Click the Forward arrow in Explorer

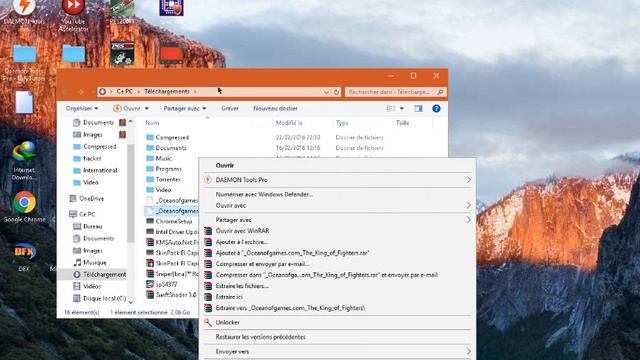tap(82, 92)
